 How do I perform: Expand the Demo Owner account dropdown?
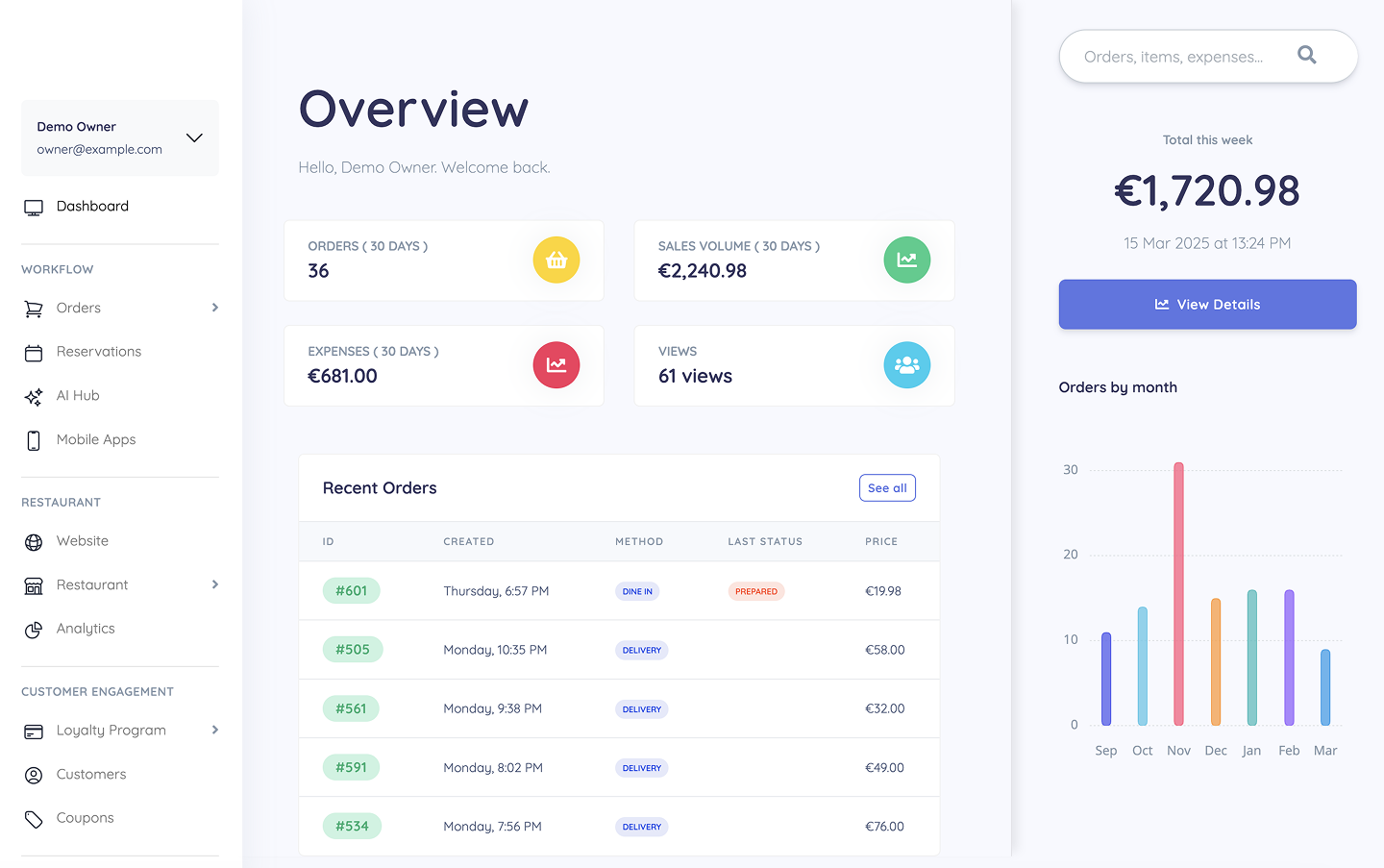tap(194, 137)
